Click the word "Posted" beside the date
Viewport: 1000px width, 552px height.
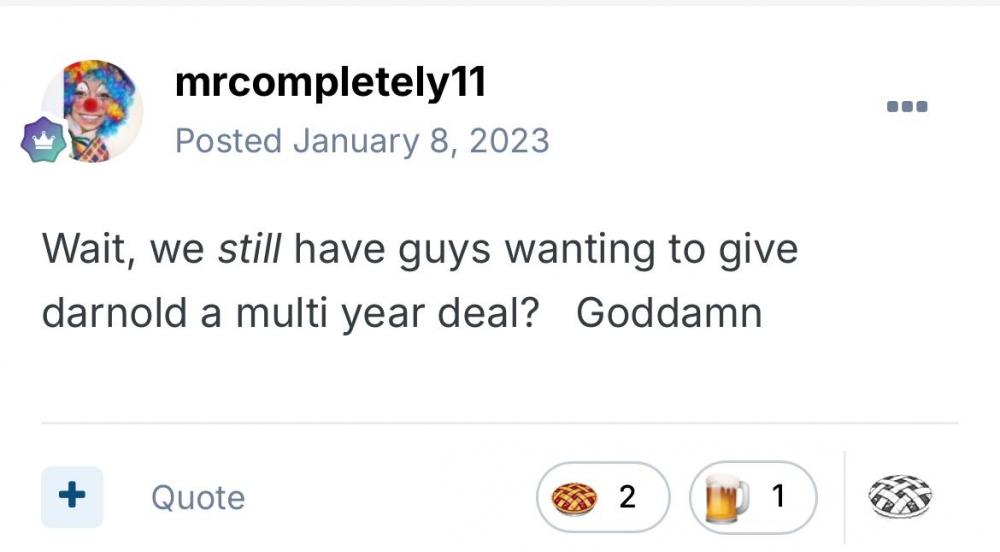coord(228,141)
